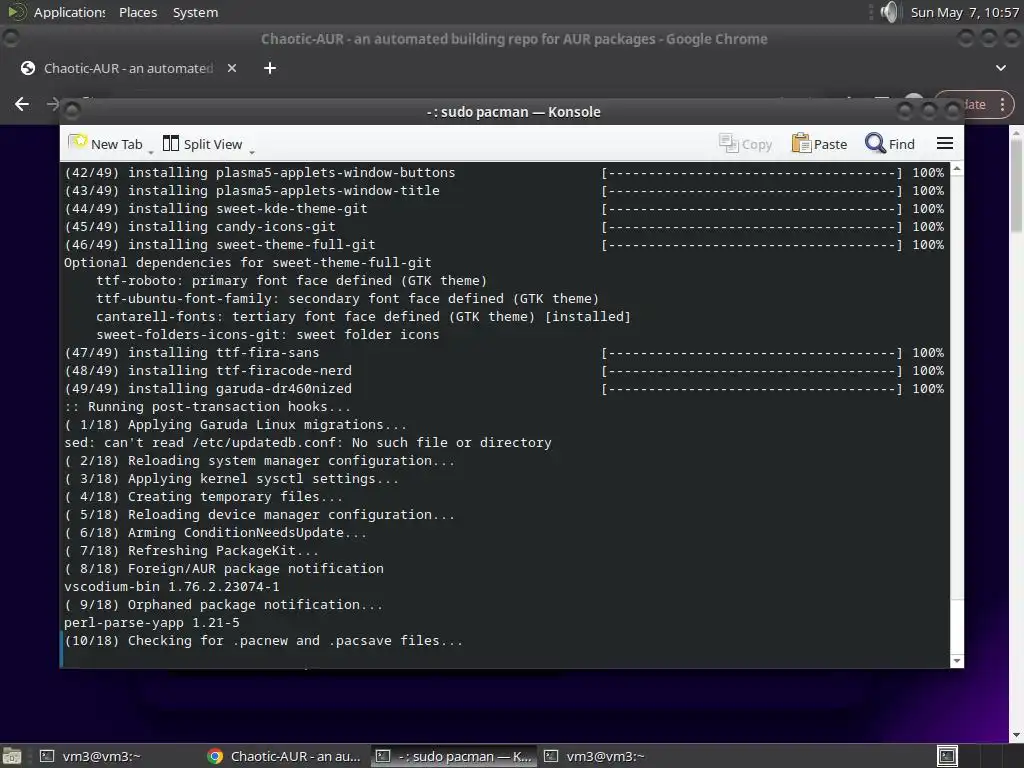Select the Chaotic-AUR Chrome tab
This screenshot has width=1024, height=768.
pos(129,68)
